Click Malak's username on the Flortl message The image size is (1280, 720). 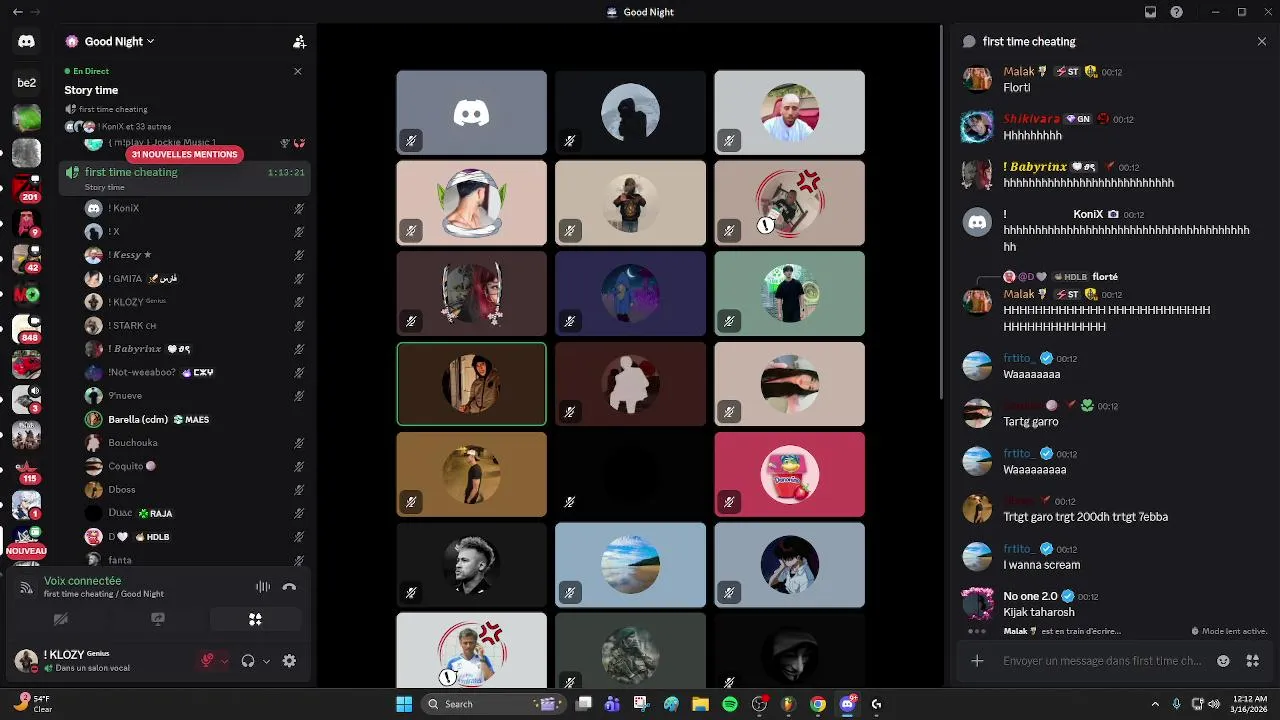tap(1019, 72)
